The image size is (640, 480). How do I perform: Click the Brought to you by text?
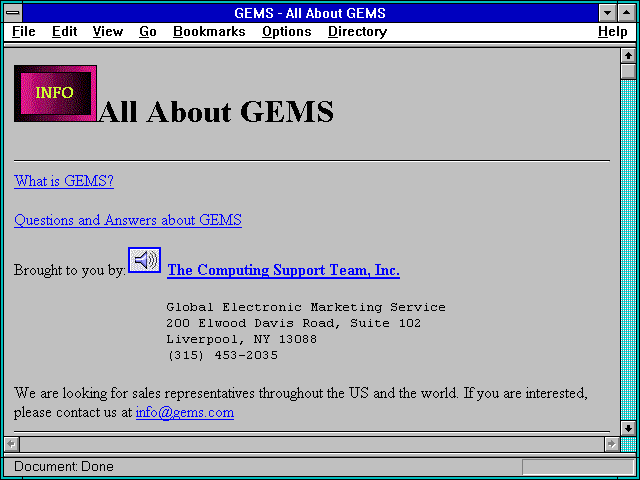69,270
